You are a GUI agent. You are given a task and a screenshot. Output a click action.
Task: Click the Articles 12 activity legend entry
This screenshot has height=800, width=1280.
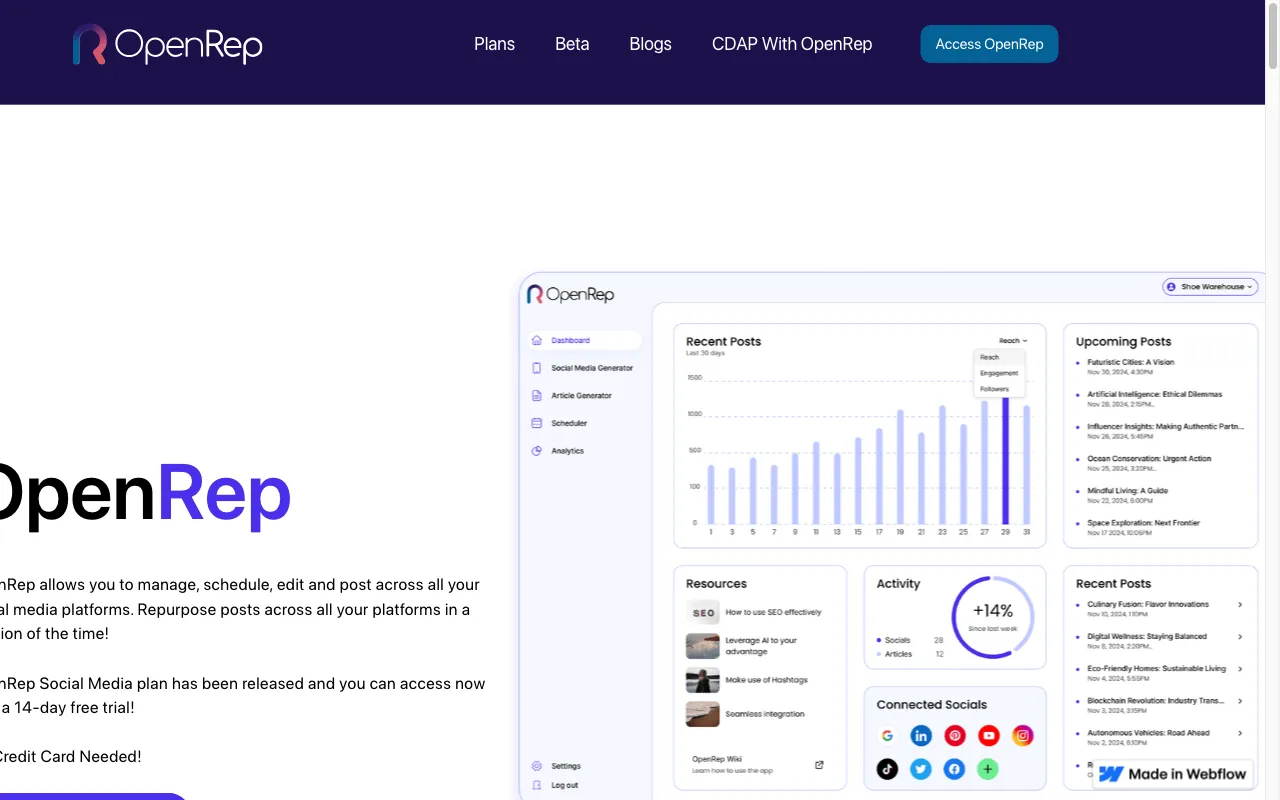(x=910, y=654)
